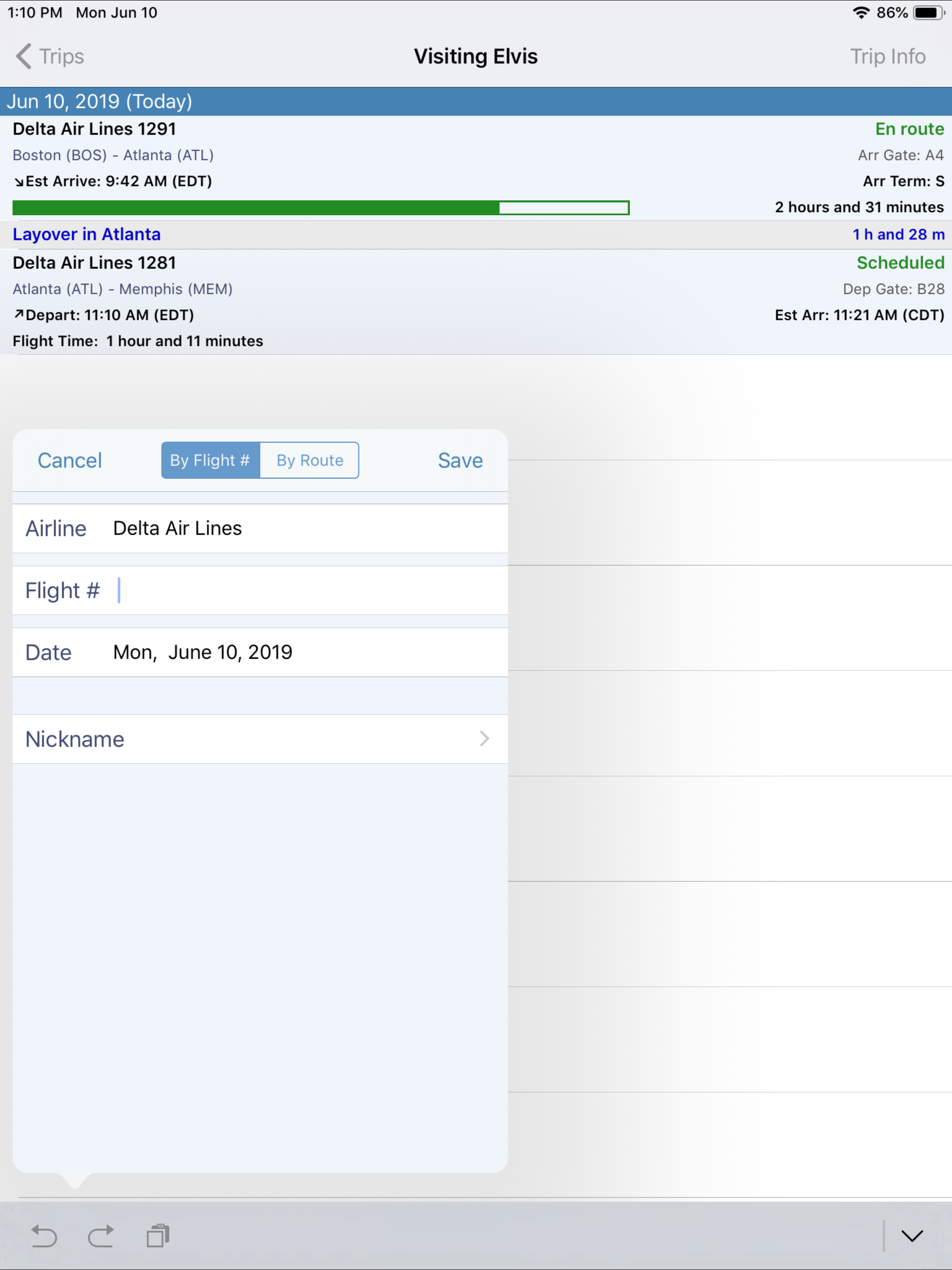Tap the battery status icon

point(928,13)
